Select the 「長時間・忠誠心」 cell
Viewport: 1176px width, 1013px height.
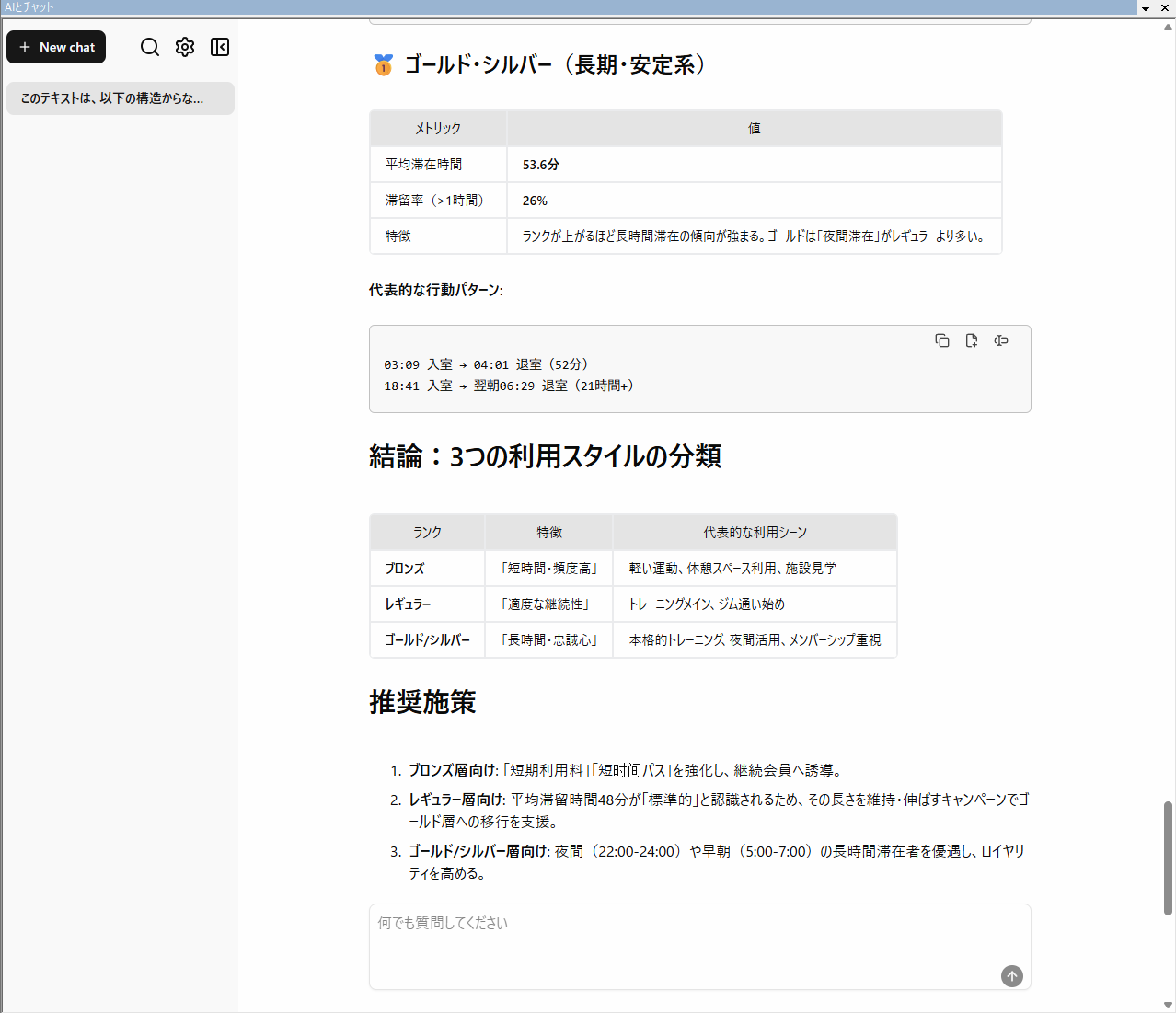549,640
